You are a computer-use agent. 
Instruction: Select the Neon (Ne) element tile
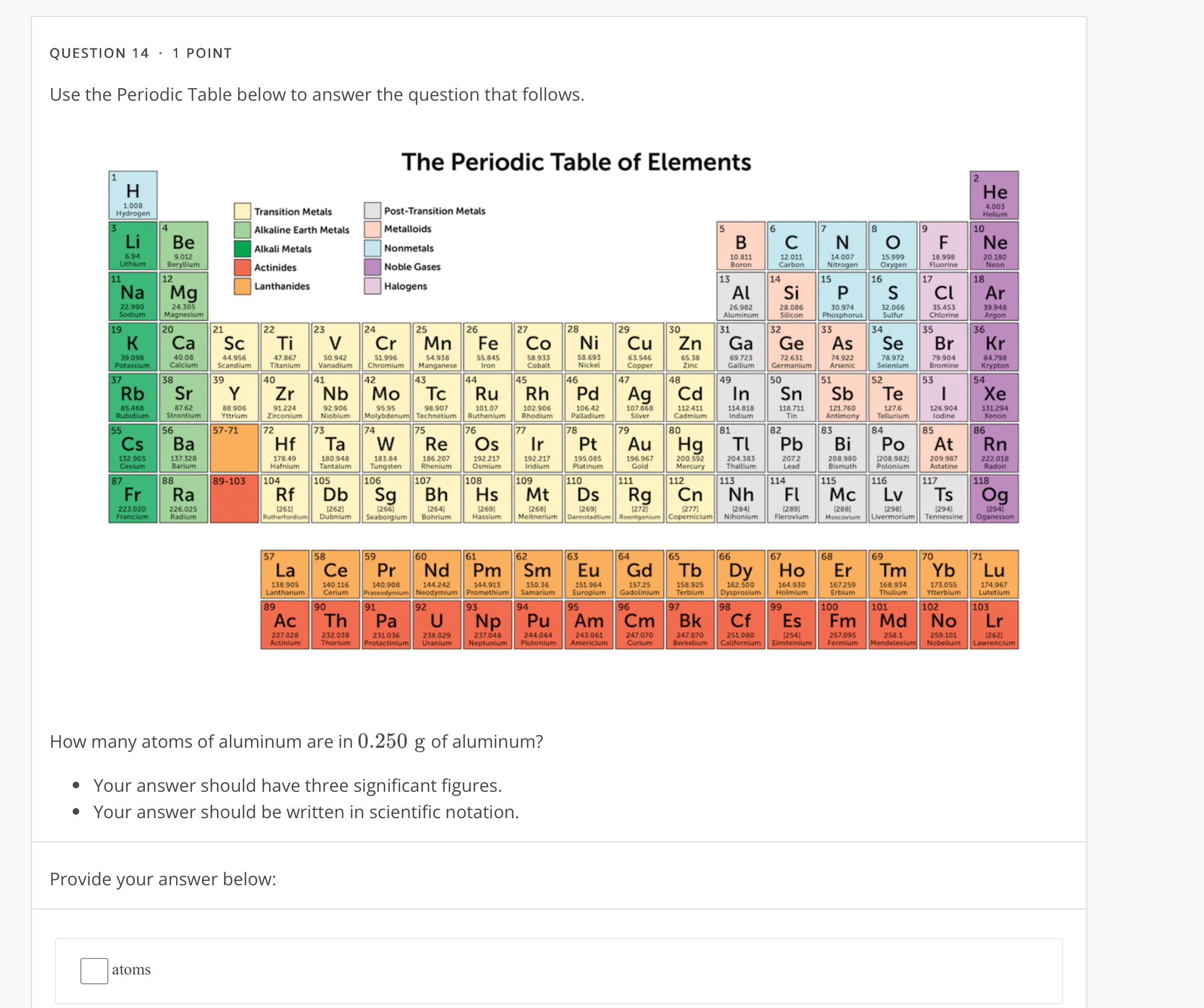pos(995,246)
